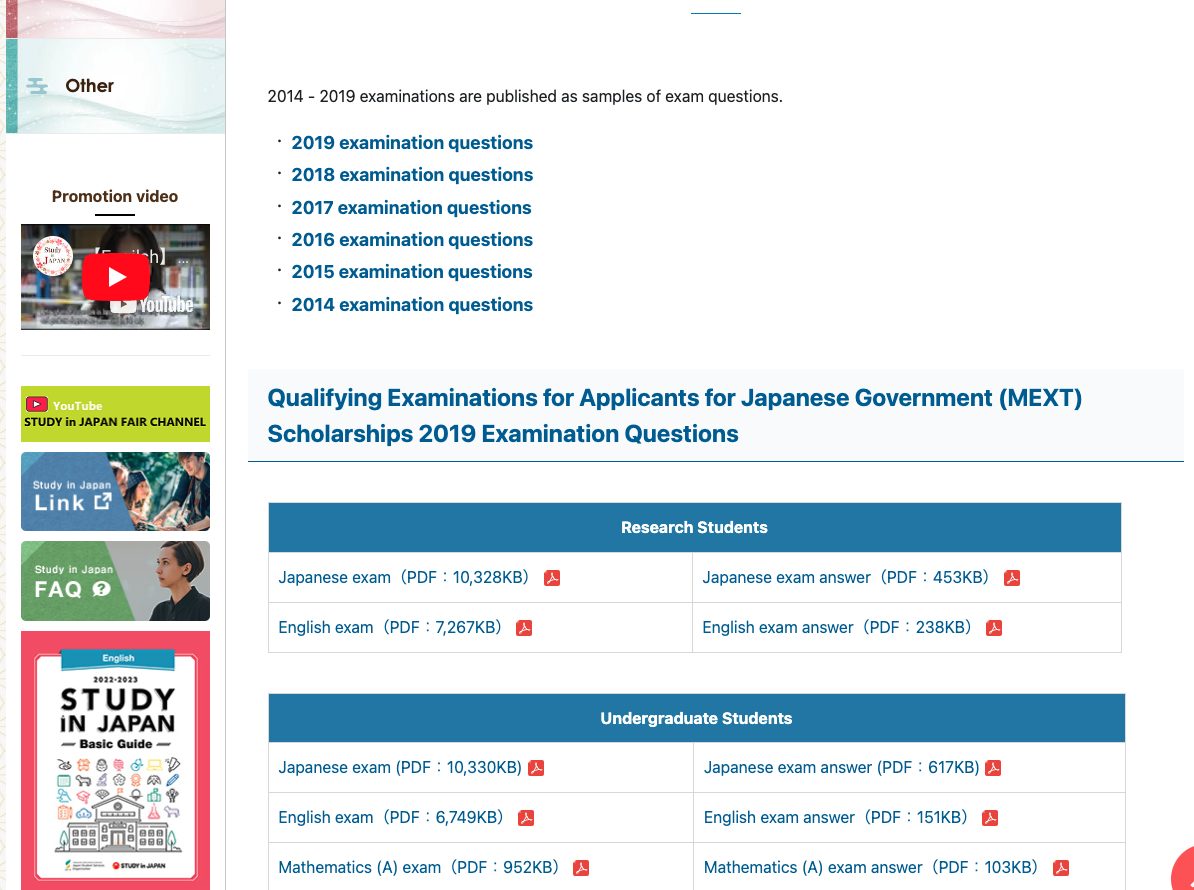Open 2018 examination questions link
This screenshot has height=890, width=1194.
coord(412,174)
